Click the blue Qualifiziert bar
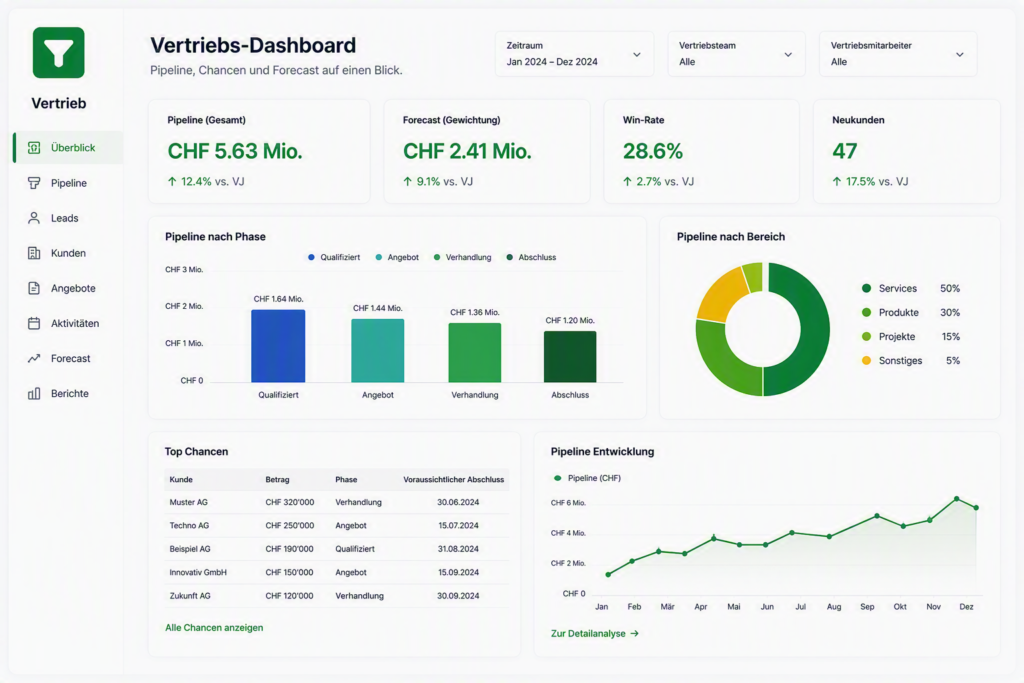The width and height of the screenshot is (1024, 683). click(278, 346)
